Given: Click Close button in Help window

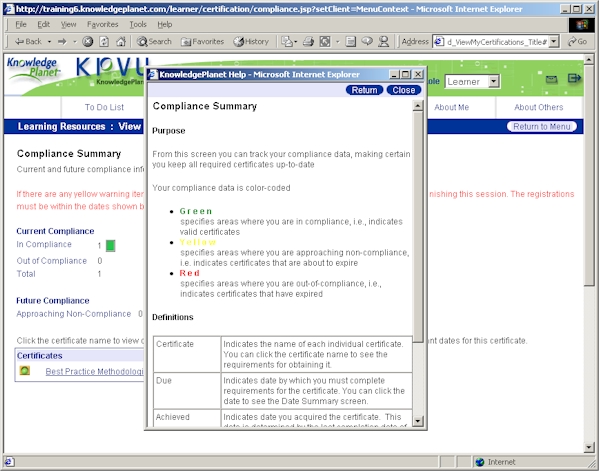Looking at the screenshot, I should (404, 90).
